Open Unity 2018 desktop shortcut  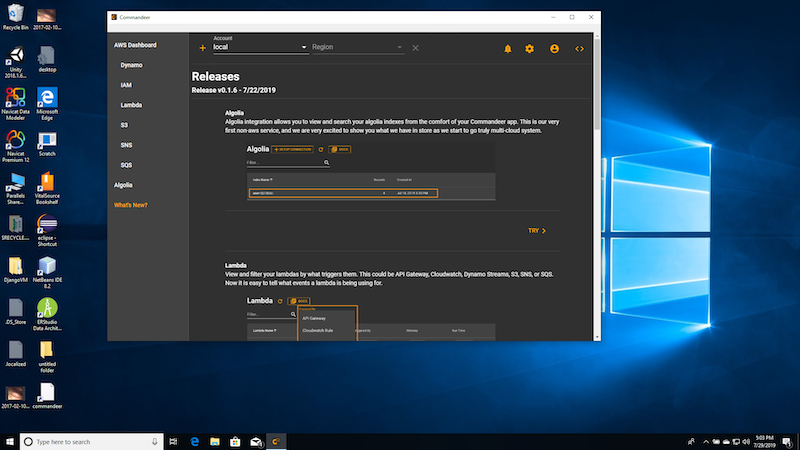click(15, 62)
